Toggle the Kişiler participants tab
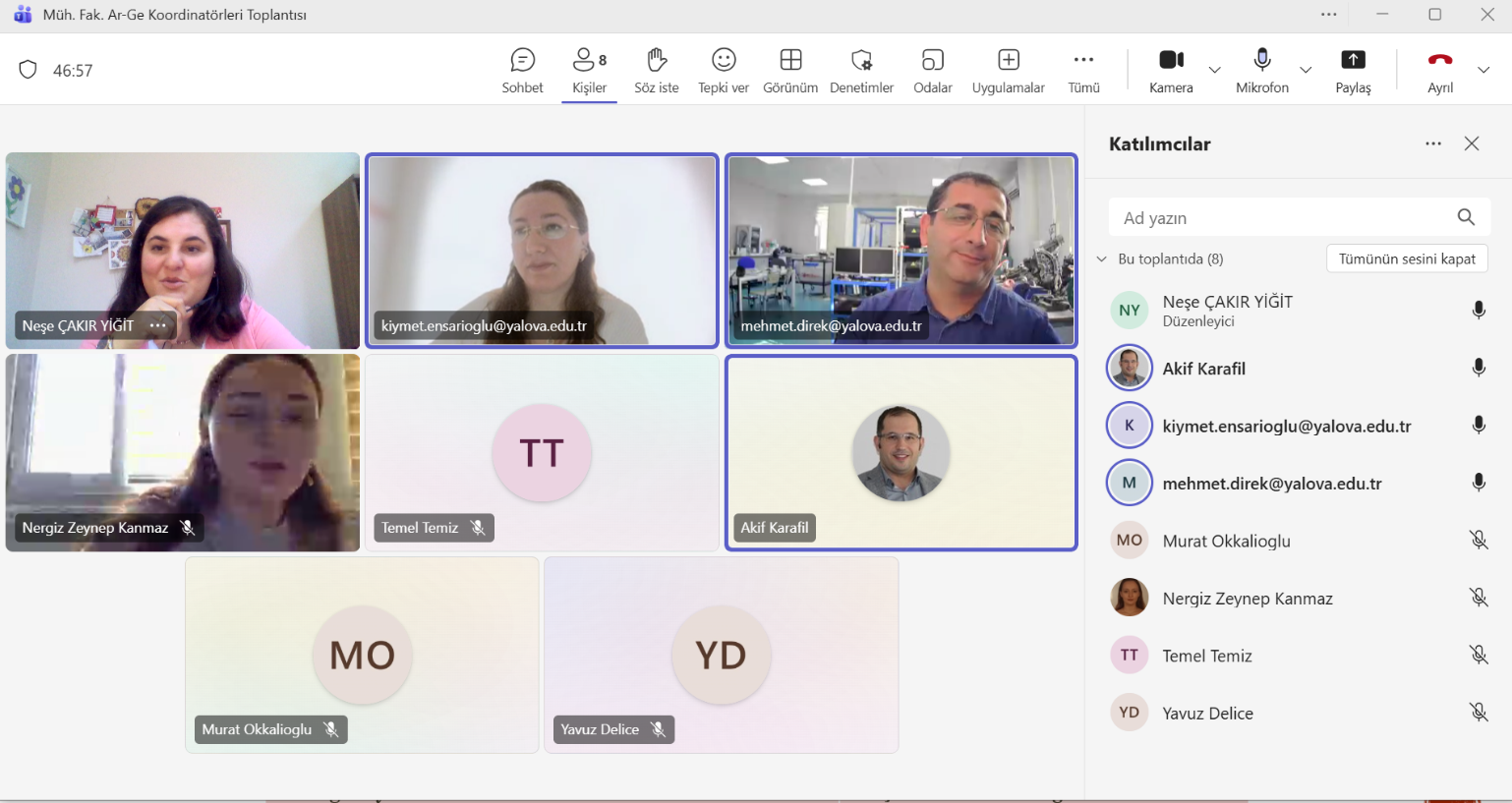Image resolution: width=1512 pixels, height=803 pixels. [x=589, y=71]
